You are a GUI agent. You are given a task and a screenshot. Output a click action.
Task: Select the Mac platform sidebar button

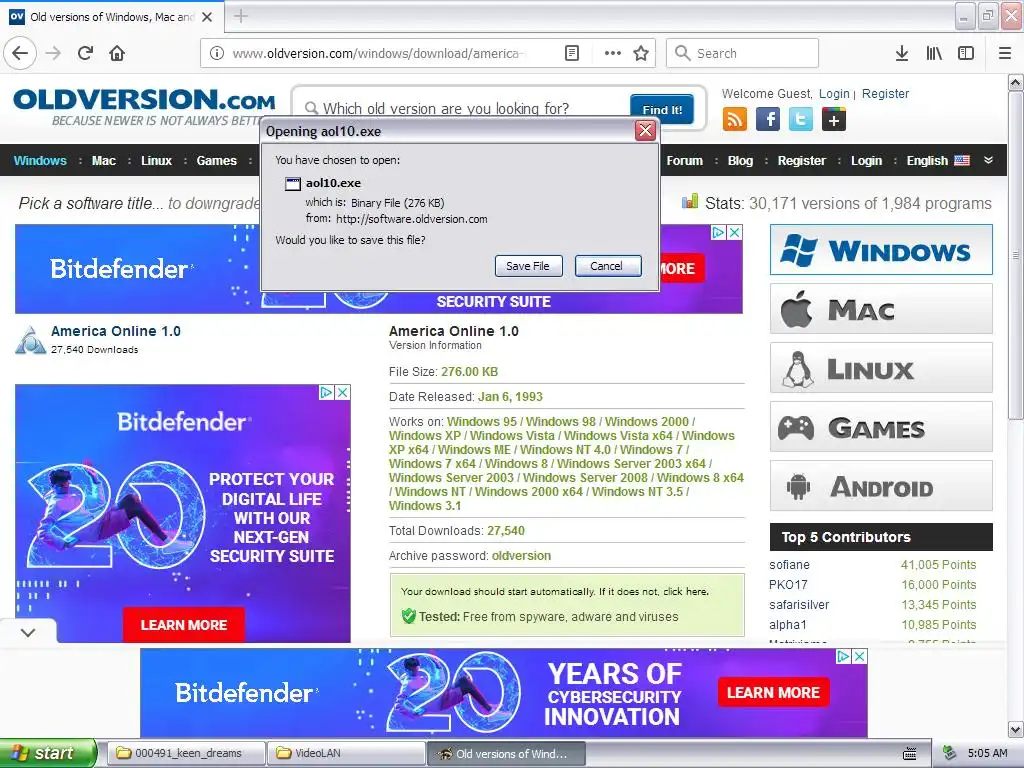(881, 309)
